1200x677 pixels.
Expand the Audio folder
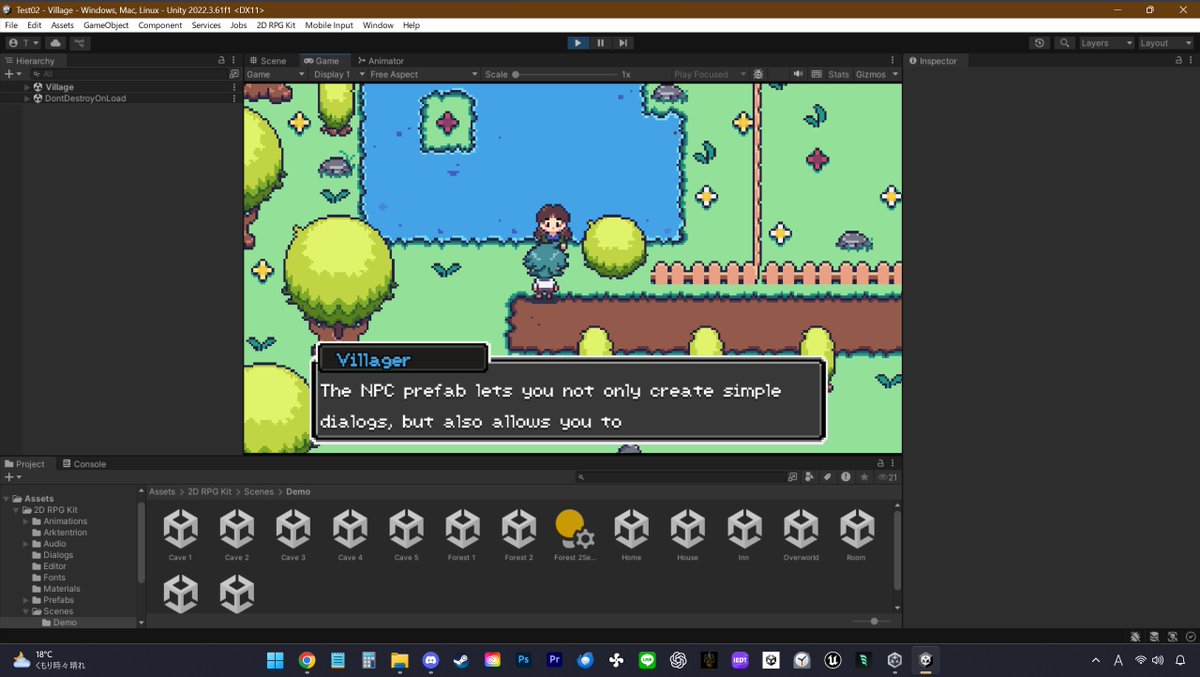point(27,544)
